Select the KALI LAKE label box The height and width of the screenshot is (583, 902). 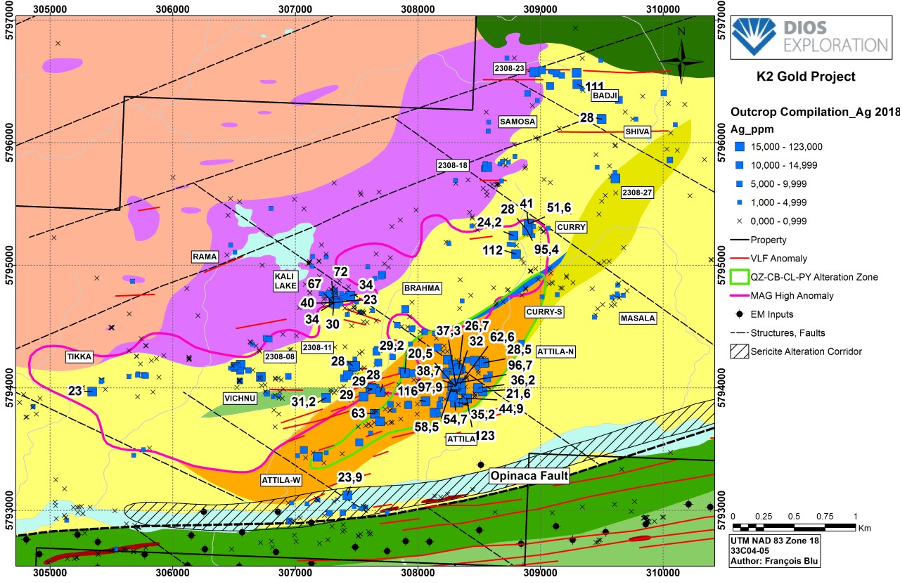[x=285, y=281]
